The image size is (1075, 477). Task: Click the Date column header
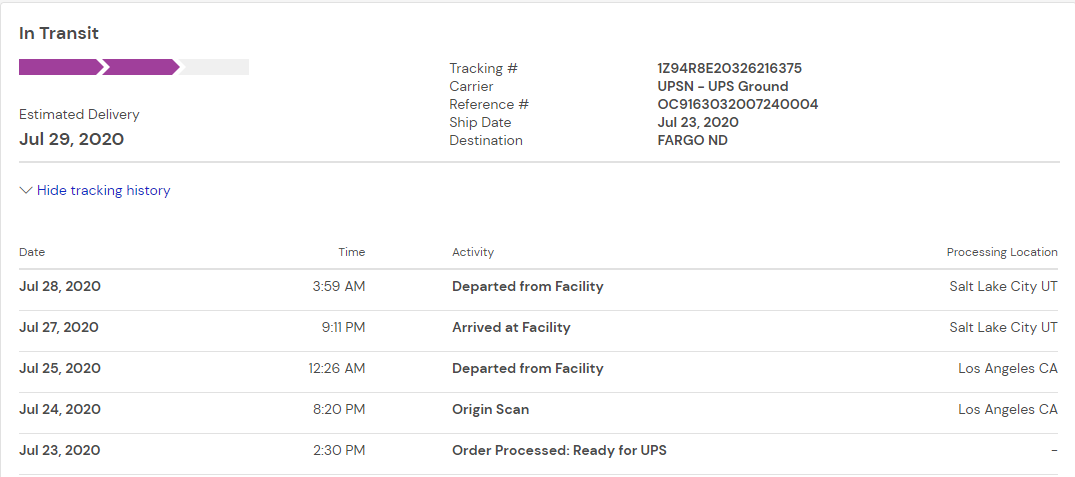(x=32, y=252)
